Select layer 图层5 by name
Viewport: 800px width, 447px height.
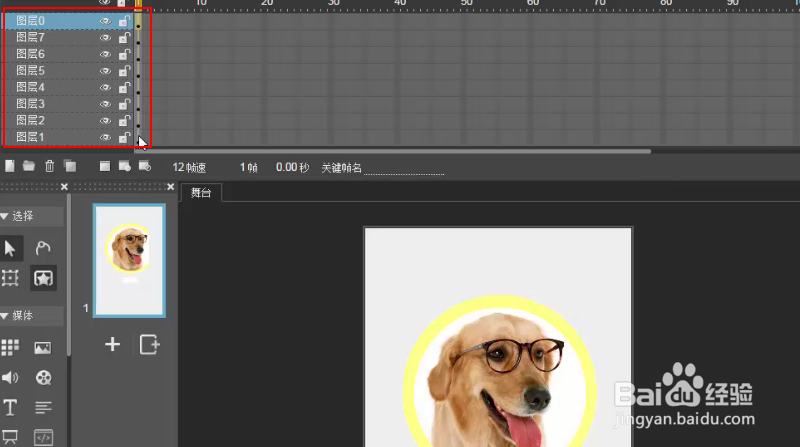(x=30, y=71)
